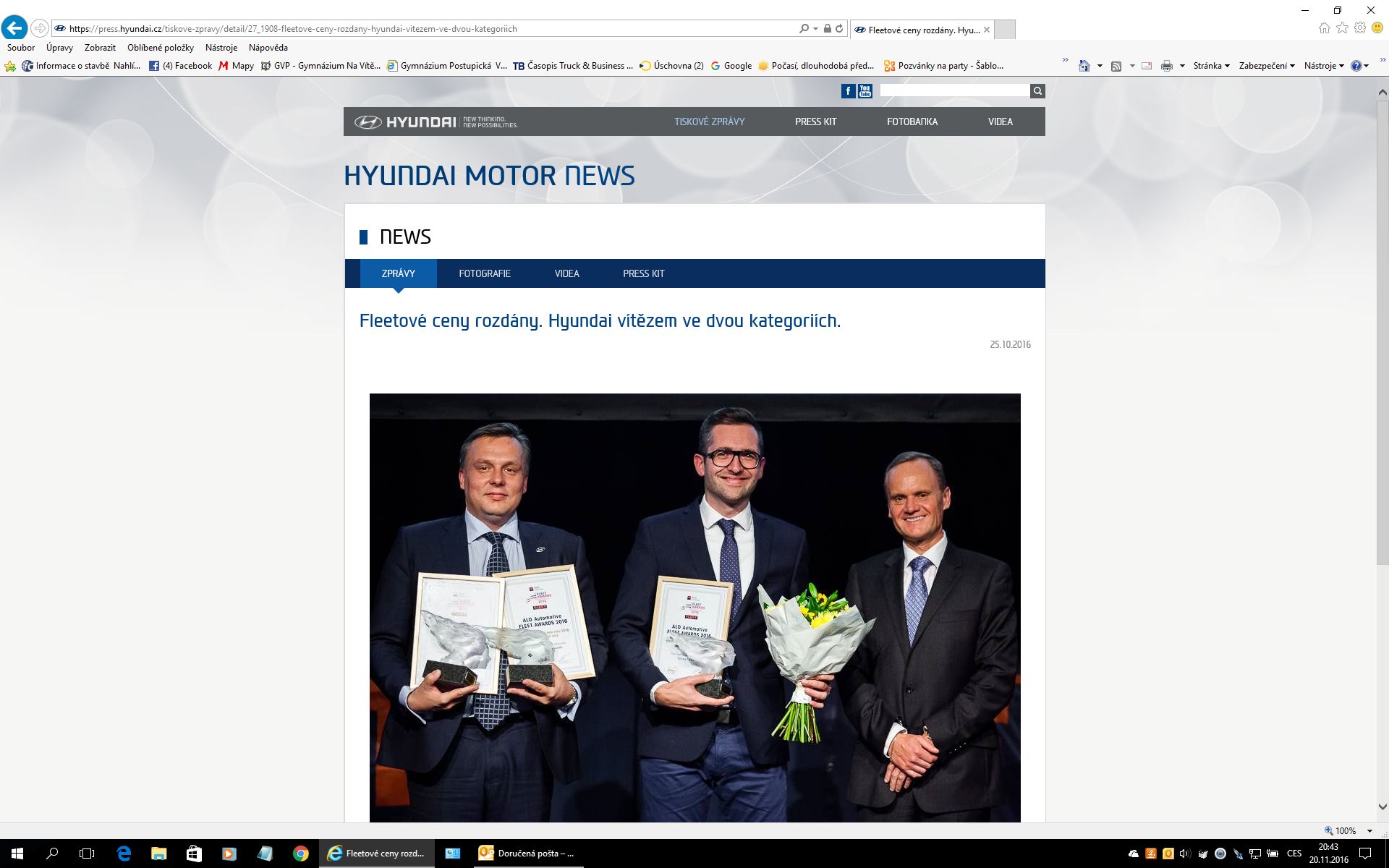The height and width of the screenshot is (868, 1389).
Task: Open the Facebook bookmark
Action: [181, 66]
